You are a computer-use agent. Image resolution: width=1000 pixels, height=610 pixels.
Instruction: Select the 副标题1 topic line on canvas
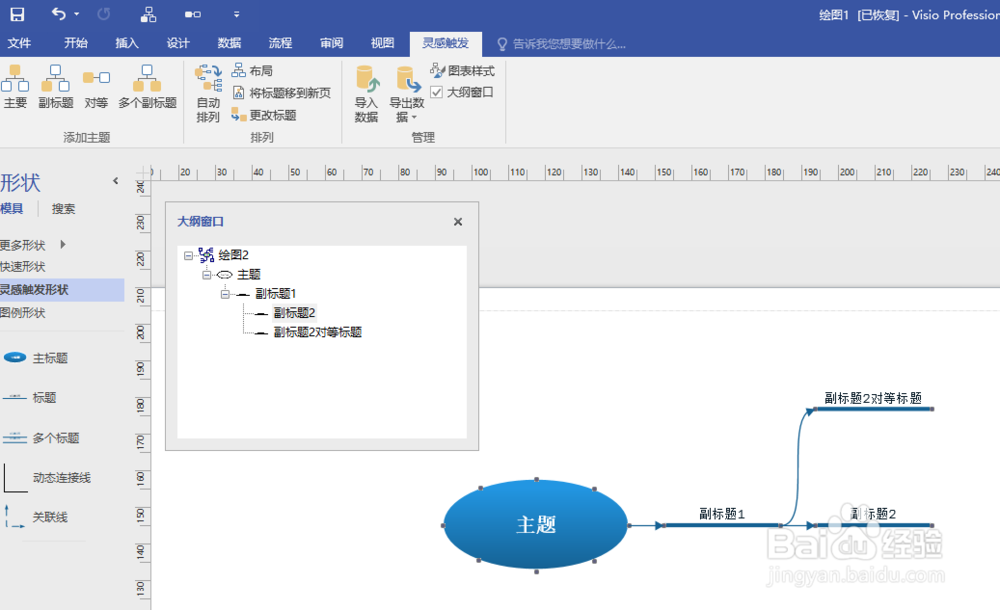[721, 518]
